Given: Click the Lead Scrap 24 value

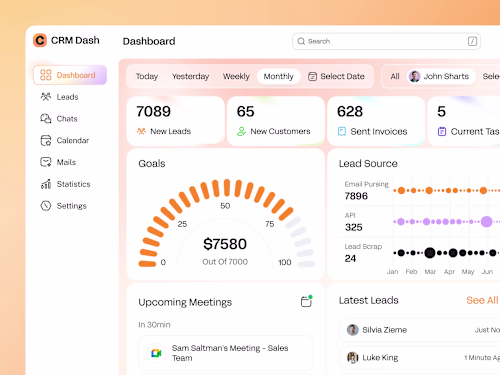Looking at the screenshot, I should tap(350, 258).
